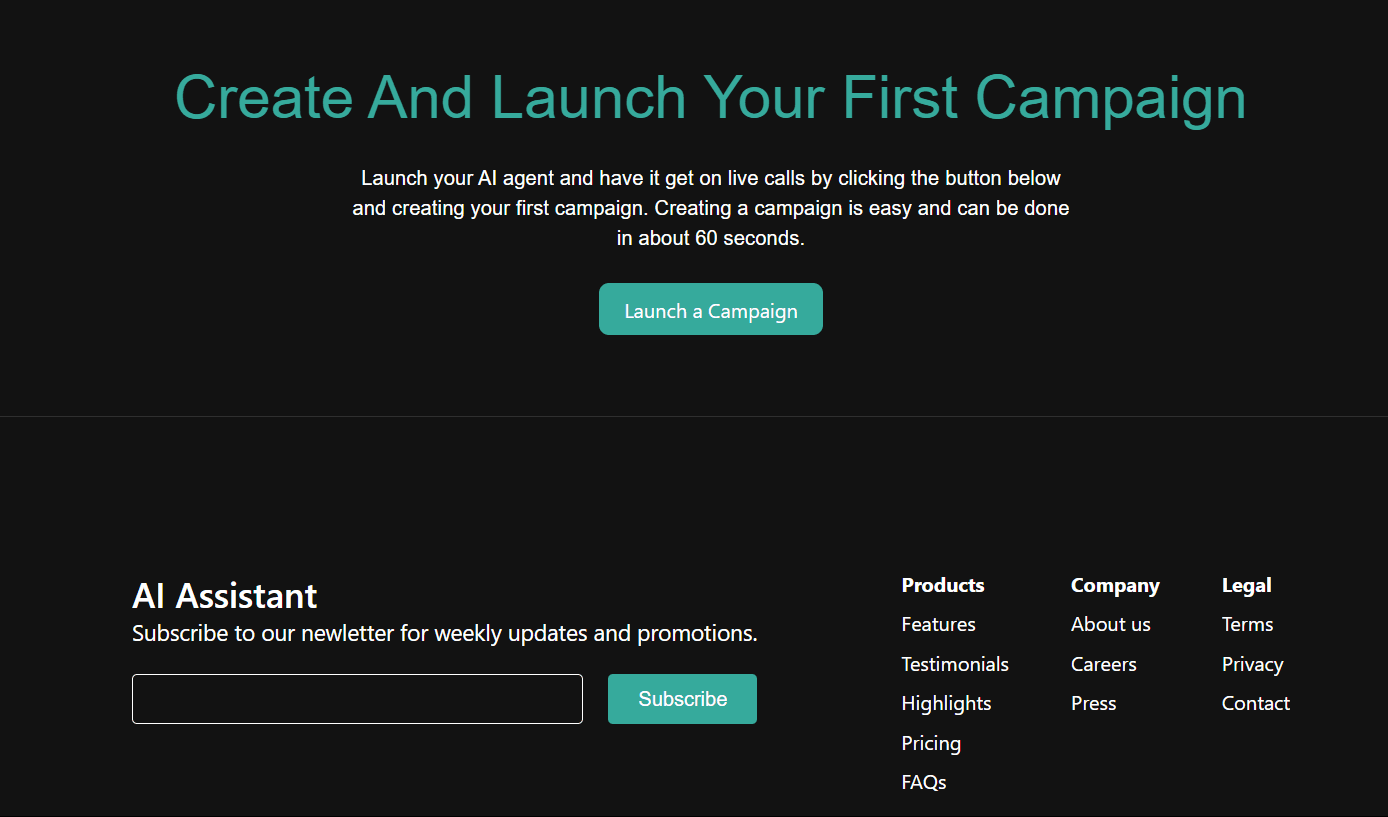The height and width of the screenshot is (817, 1388).
Task: Click the About us link
Action: pos(1110,624)
